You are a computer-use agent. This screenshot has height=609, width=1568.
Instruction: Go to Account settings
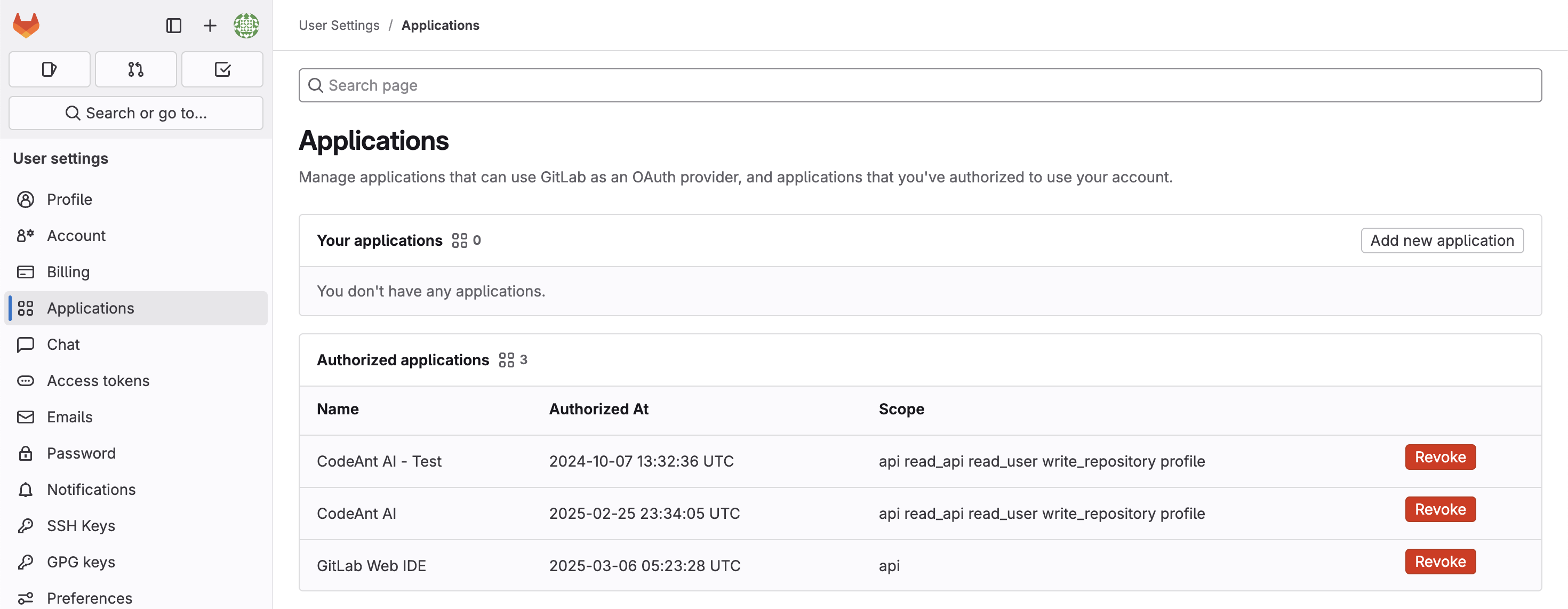point(136,236)
